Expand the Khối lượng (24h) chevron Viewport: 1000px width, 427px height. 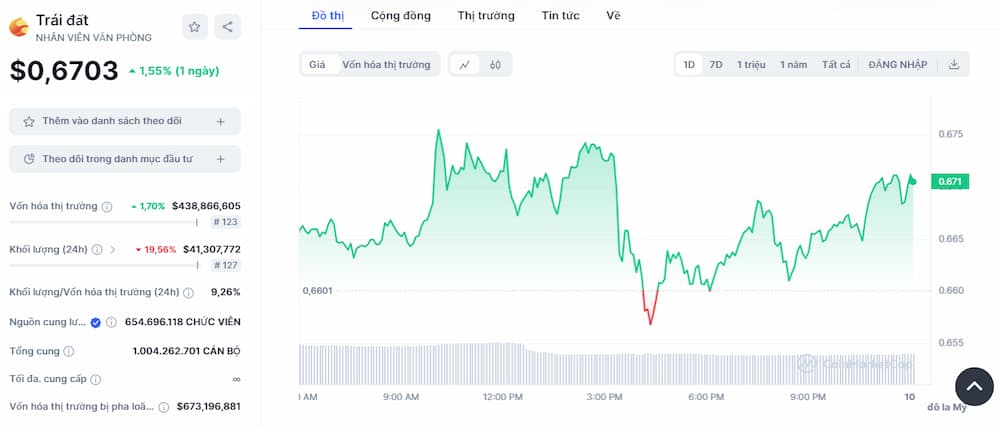[x=113, y=249]
